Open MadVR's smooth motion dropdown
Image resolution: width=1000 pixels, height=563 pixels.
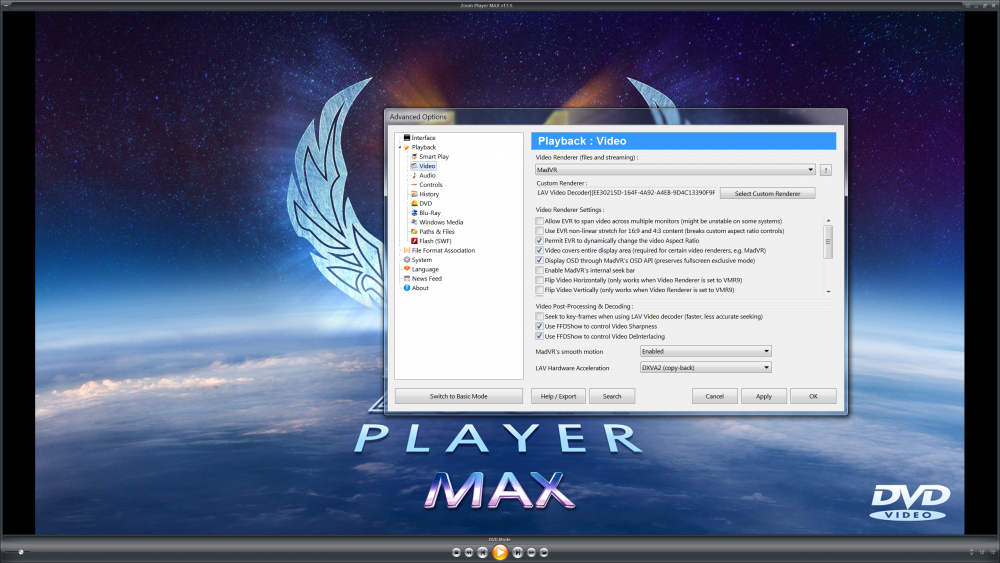point(705,351)
